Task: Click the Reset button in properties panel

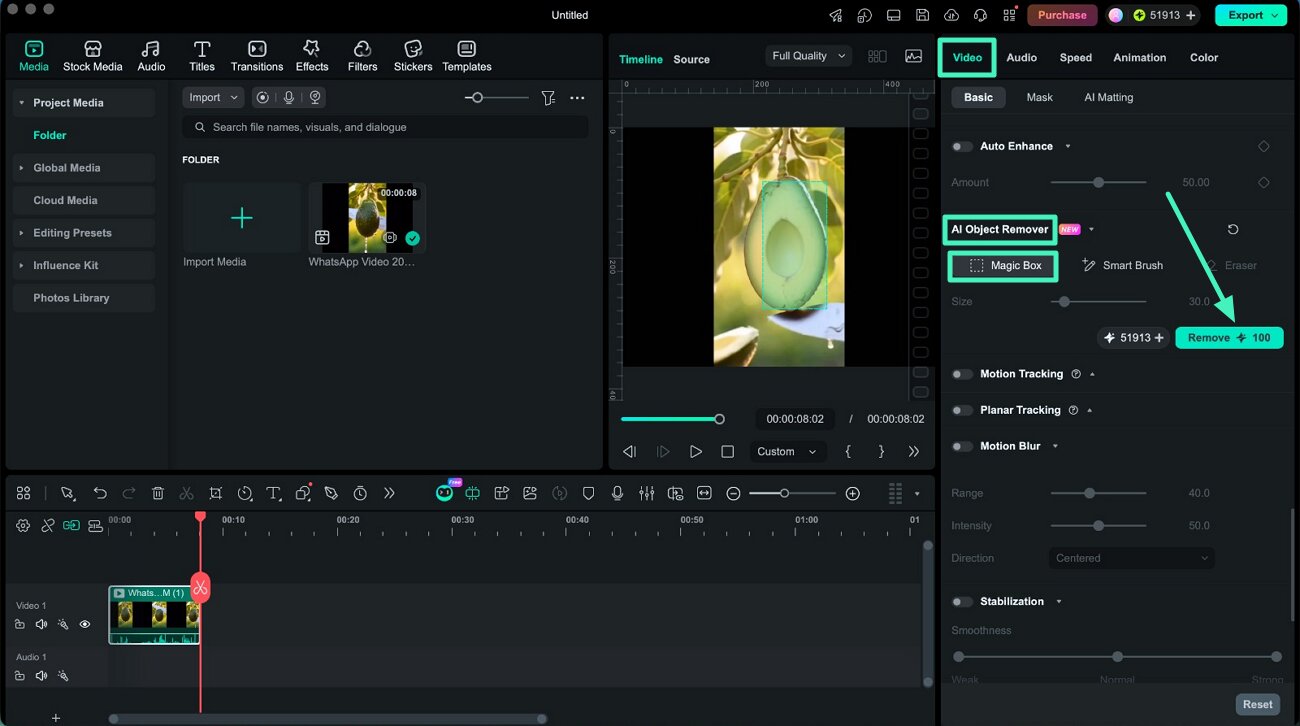Action: (1257, 704)
